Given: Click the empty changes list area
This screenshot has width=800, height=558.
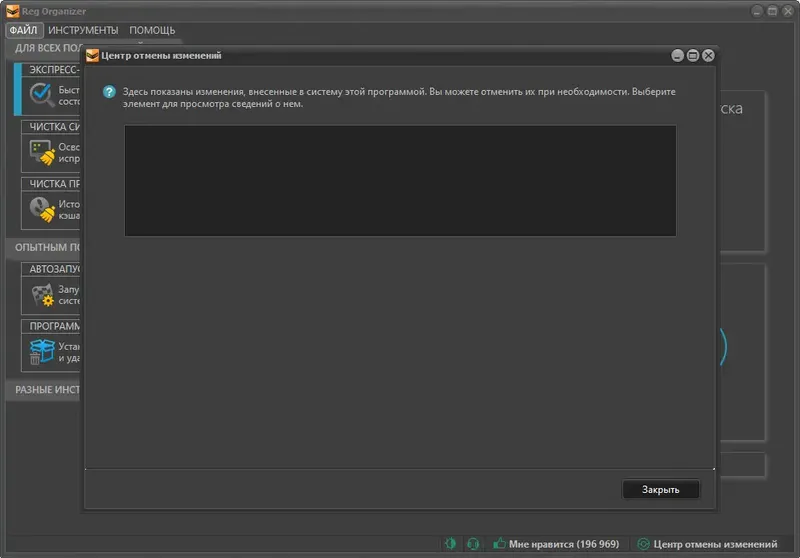Looking at the screenshot, I should point(401,181).
